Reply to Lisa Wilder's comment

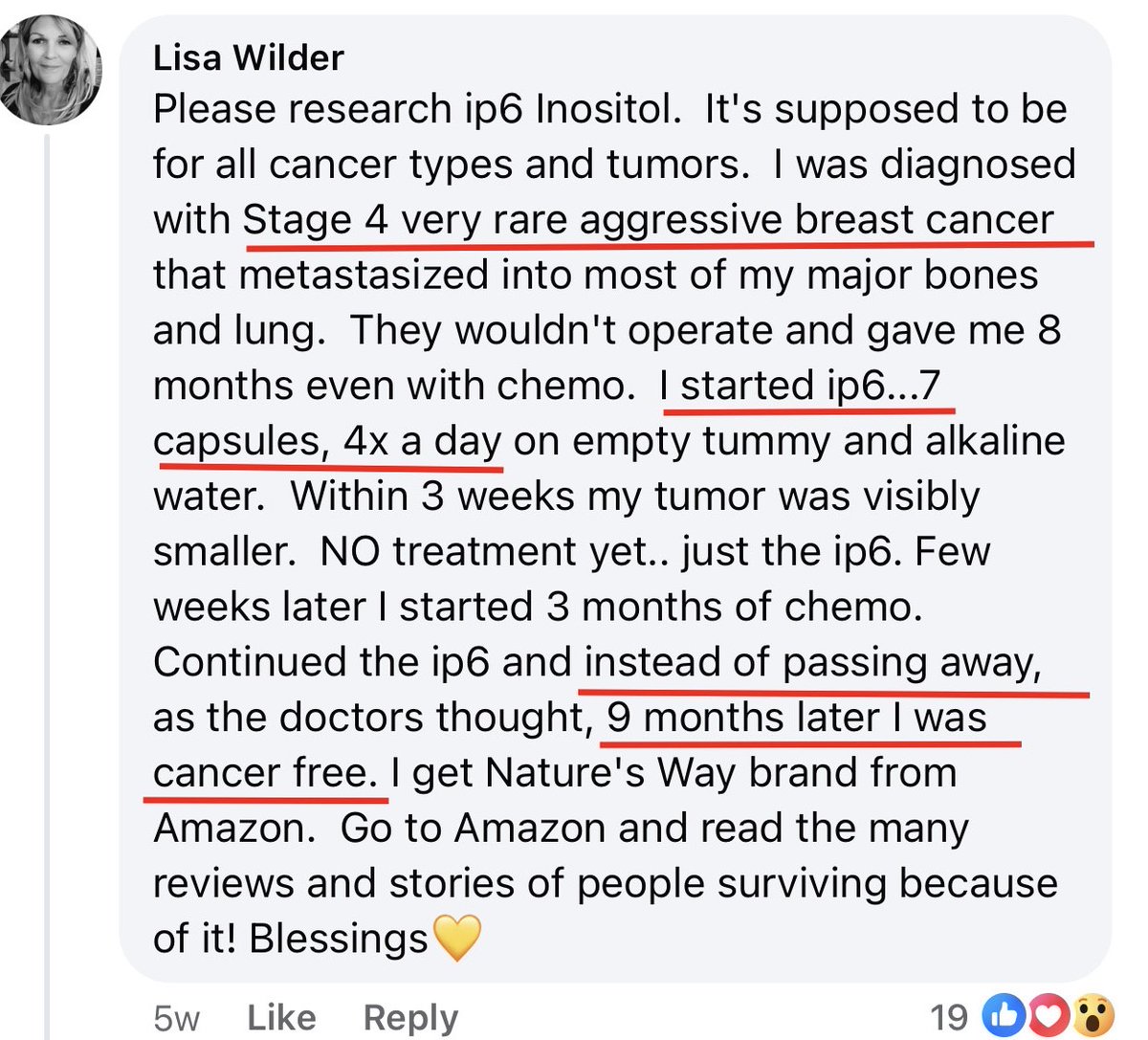[410, 1017]
